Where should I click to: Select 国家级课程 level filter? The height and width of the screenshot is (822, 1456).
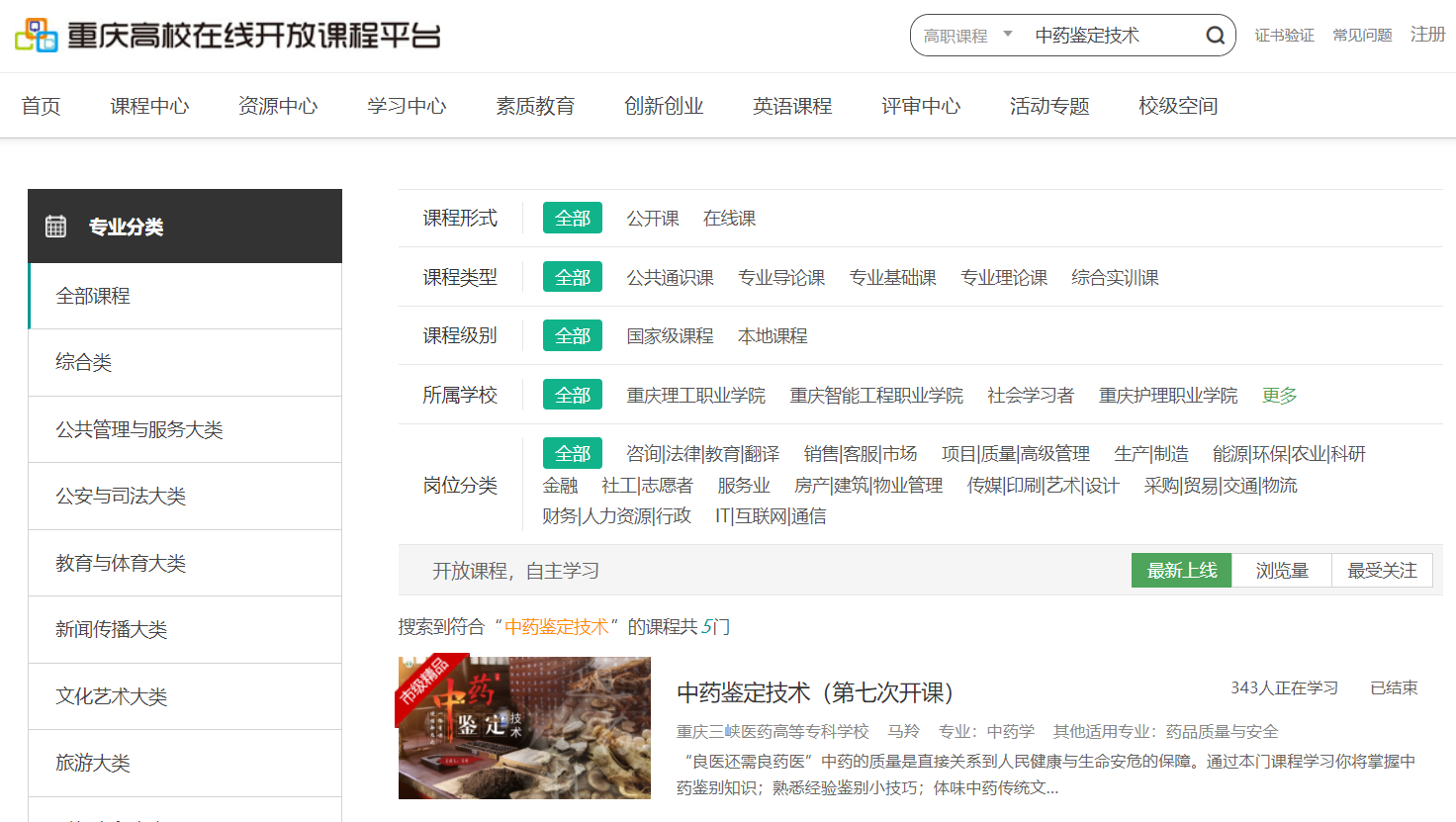(x=670, y=336)
